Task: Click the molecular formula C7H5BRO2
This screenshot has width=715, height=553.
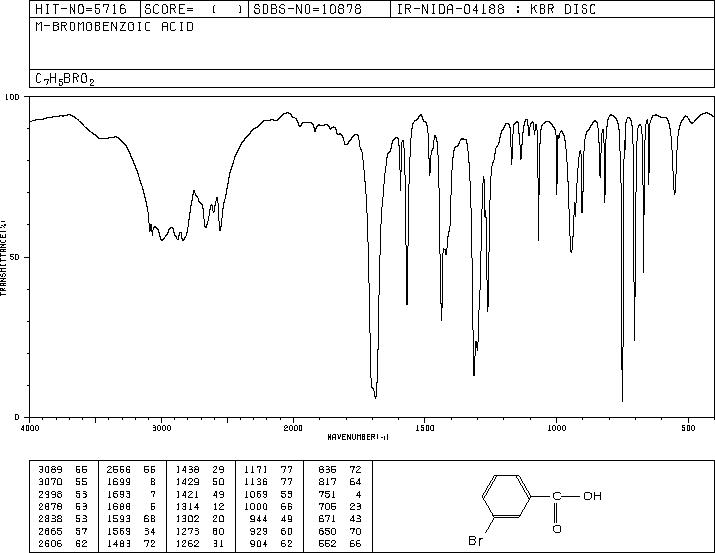Action: click(65, 79)
